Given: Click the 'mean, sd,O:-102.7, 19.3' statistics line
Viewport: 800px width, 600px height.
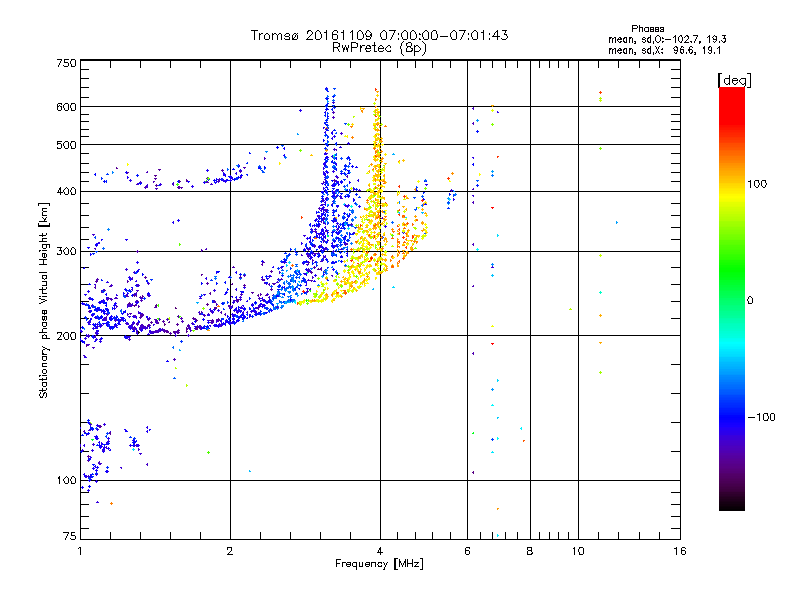Looking at the screenshot, I should pos(667,39).
